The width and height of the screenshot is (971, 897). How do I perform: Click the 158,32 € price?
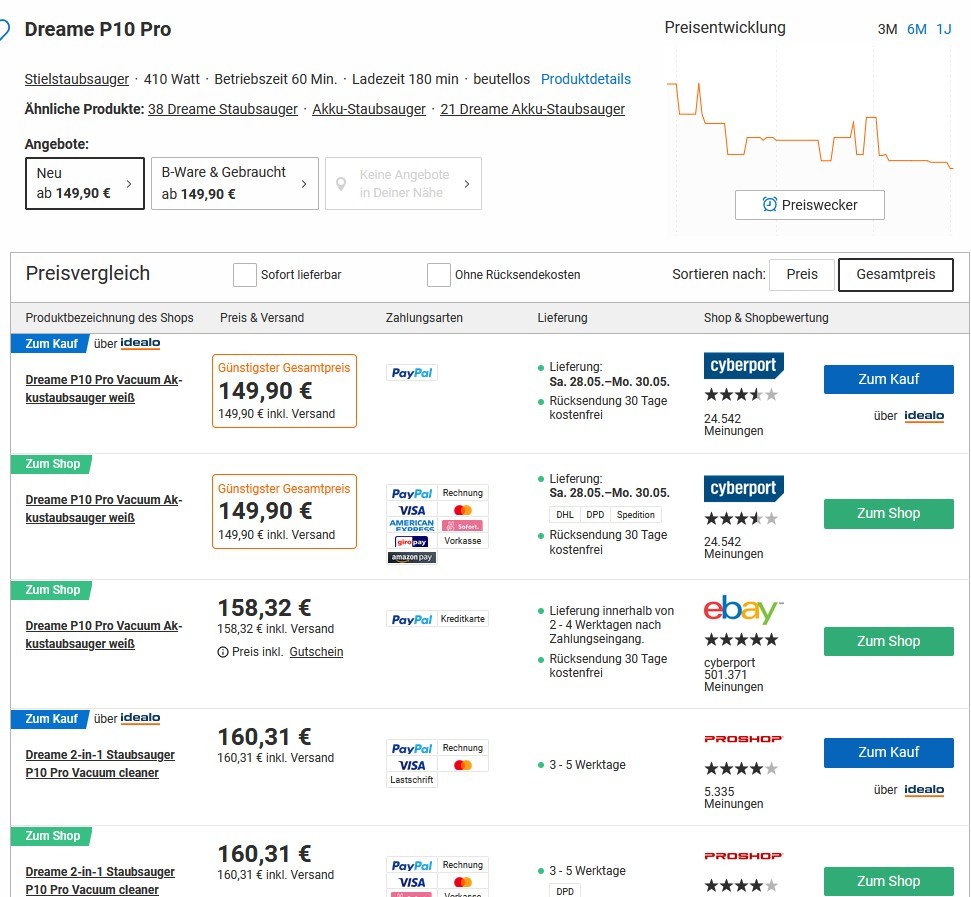(264, 608)
